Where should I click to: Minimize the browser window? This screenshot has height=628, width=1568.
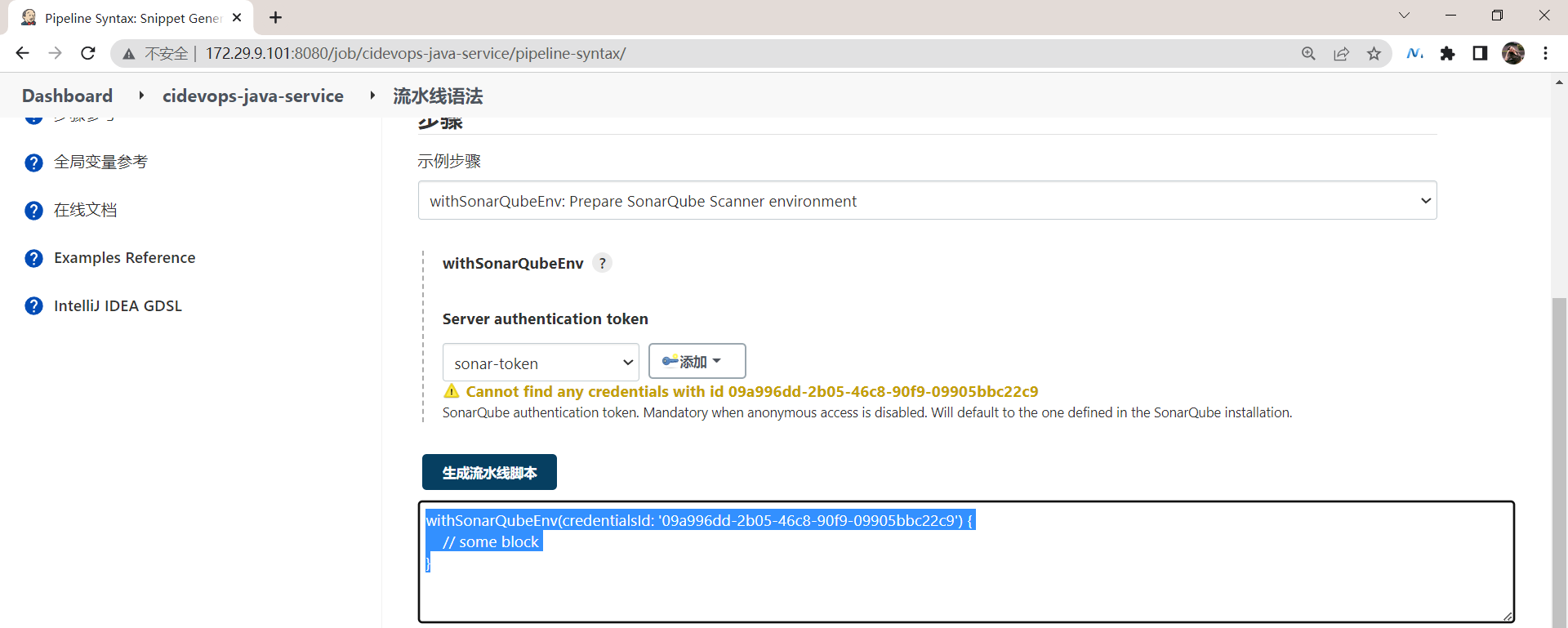coord(1450,16)
